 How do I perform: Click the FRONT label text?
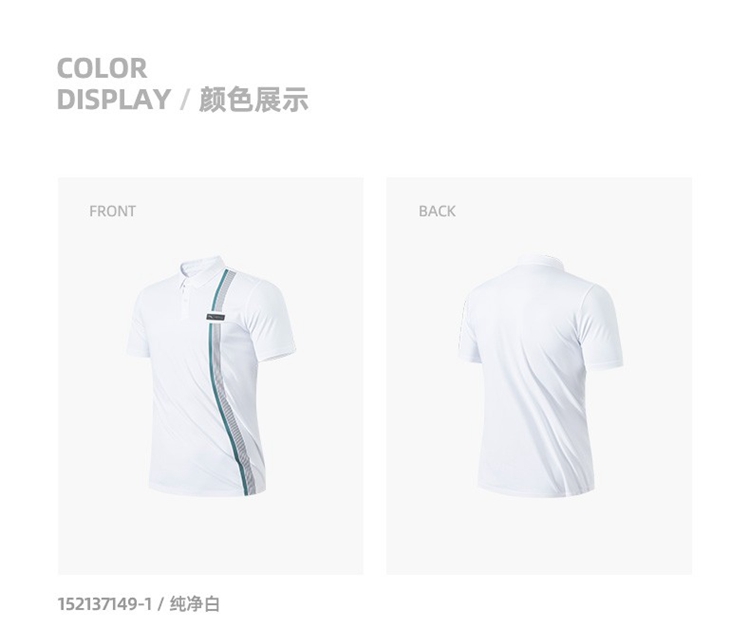click(x=112, y=211)
